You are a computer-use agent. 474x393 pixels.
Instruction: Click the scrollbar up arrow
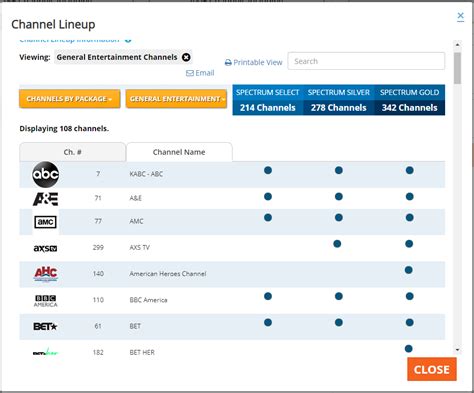[x=458, y=44]
